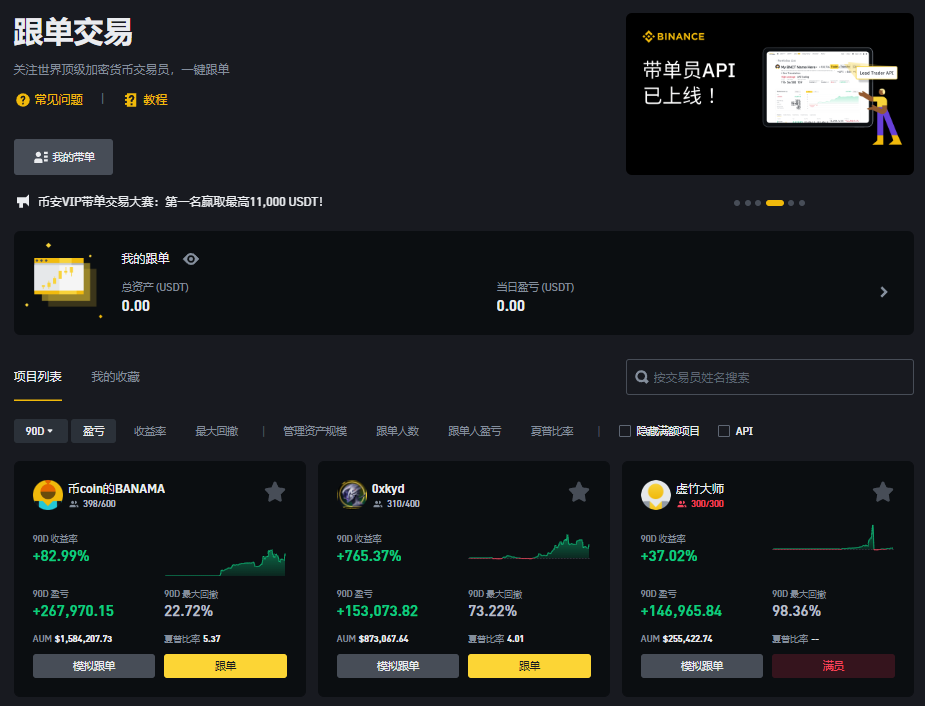Click 跟单 for 币coin的BANAMA

(x=225, y=666)
